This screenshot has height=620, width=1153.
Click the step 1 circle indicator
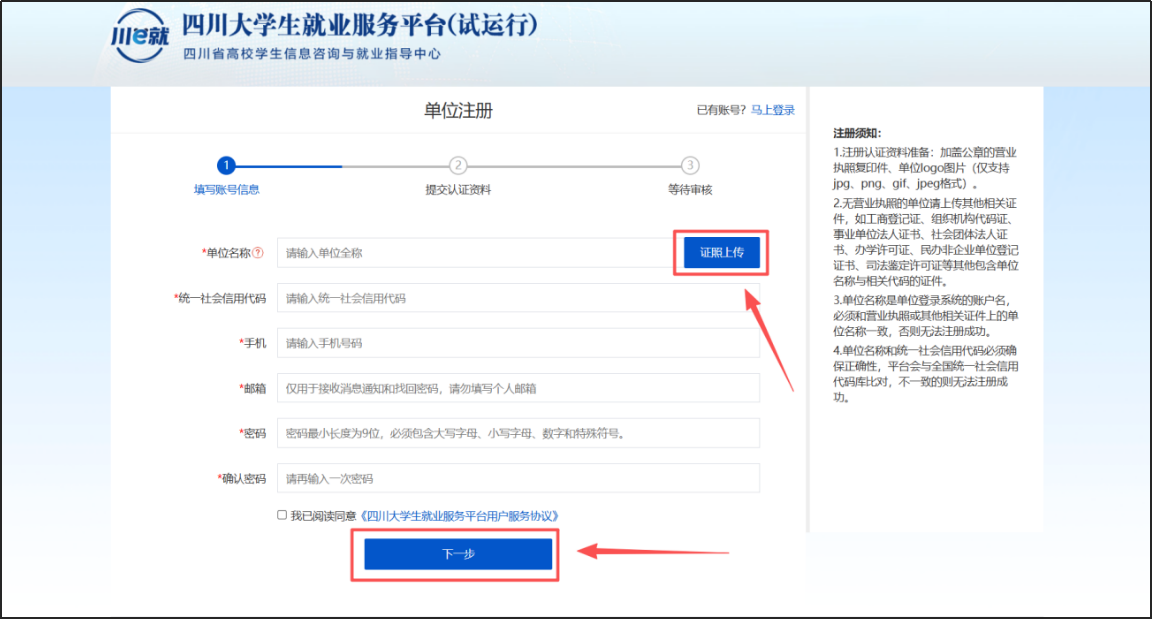(226, 165)
